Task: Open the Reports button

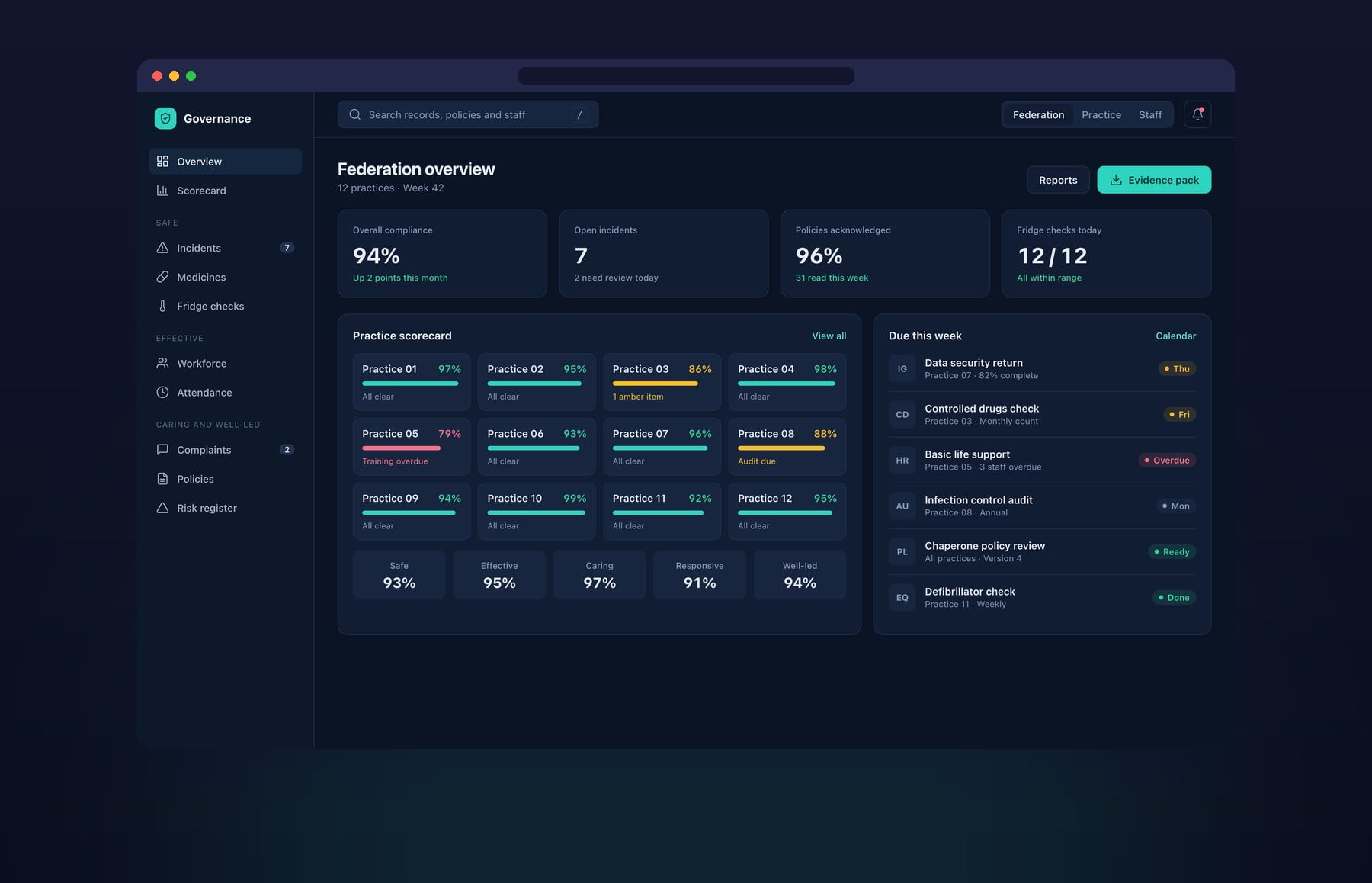Action: 1058,180
